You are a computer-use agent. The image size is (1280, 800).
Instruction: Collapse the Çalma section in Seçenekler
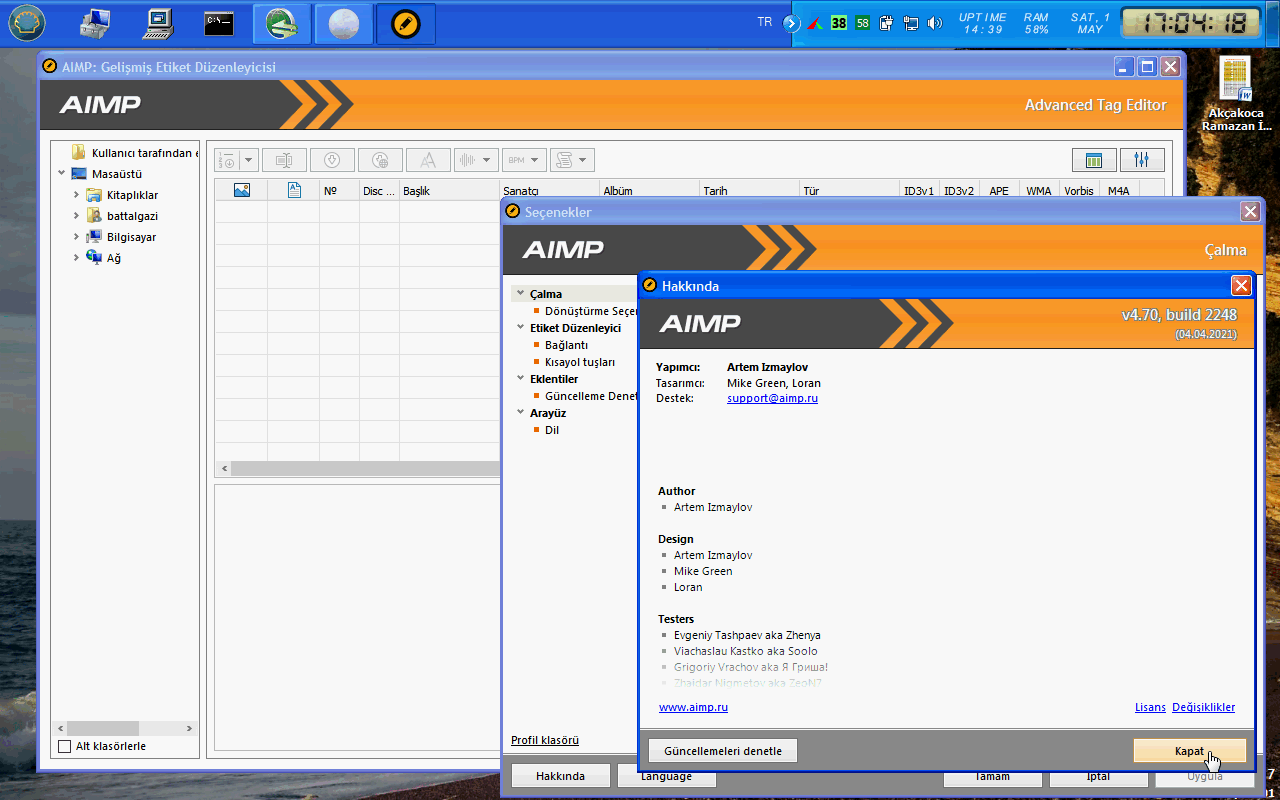click(521, 294)
